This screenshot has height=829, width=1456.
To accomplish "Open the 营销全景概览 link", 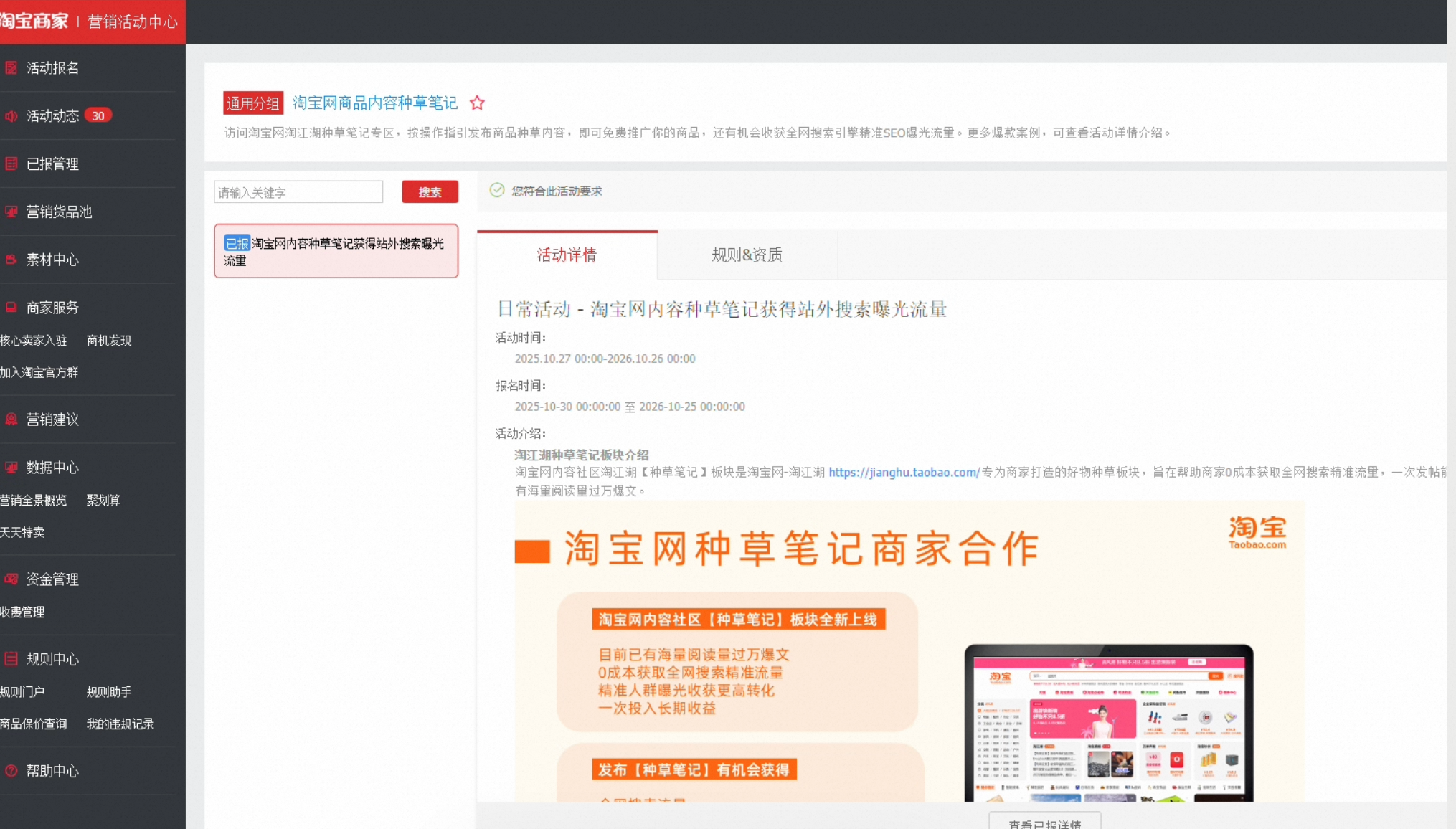I will click(33, 501).
